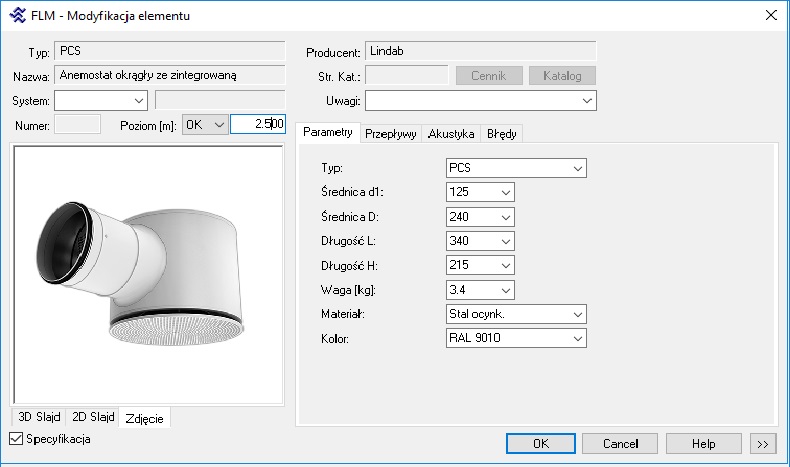Open the Błędy tab
Screen dimensions: 790x467
pyautogui.click(x=501, y=133)
